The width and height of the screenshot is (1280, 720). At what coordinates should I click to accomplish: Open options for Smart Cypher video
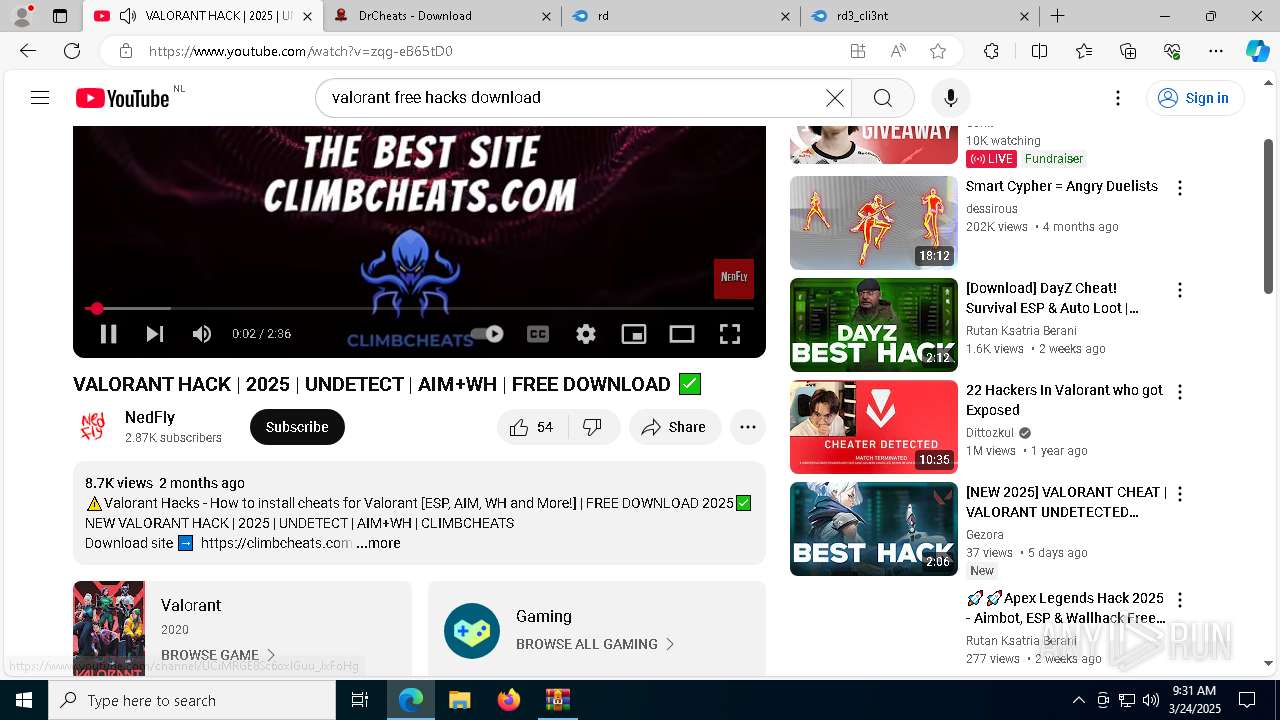[1179, 188]
